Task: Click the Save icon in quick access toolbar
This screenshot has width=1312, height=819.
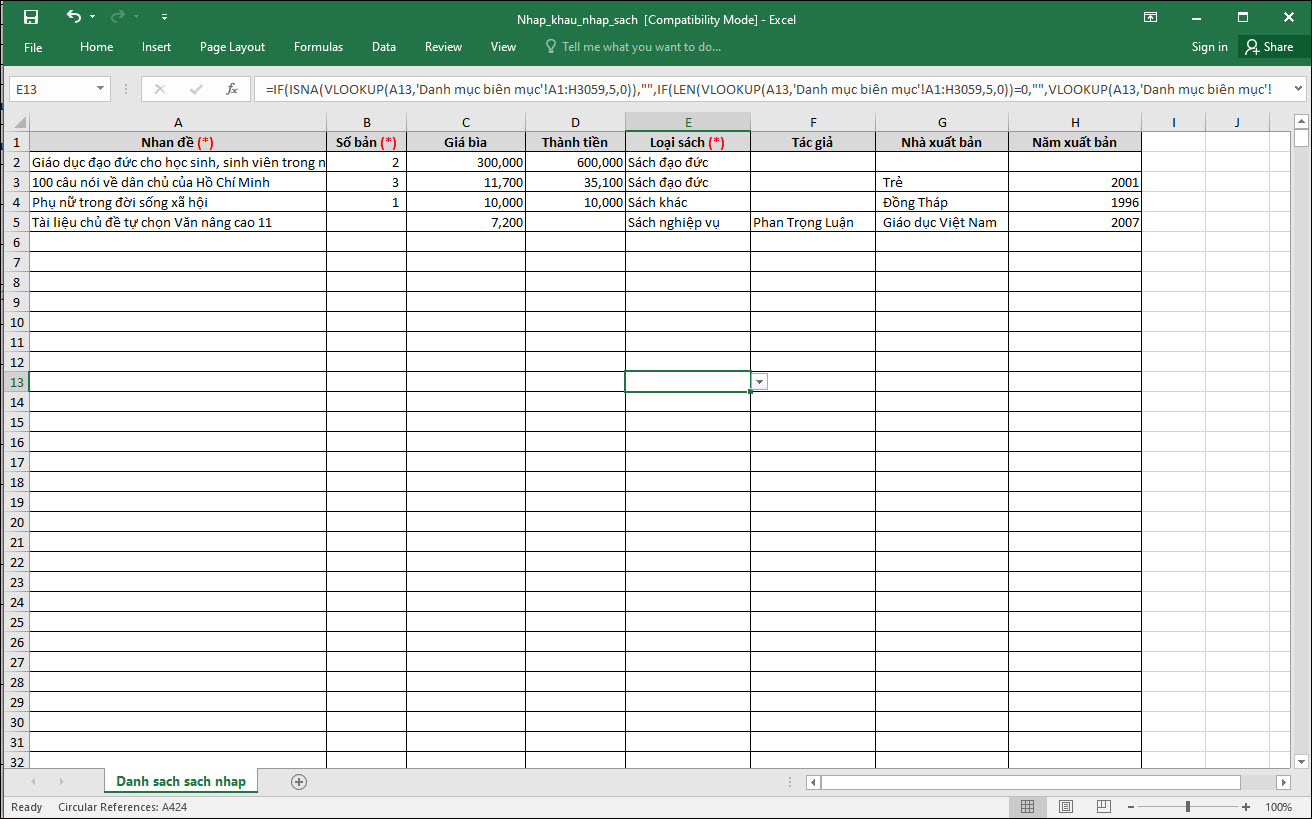Action: (x=31, y=17)
